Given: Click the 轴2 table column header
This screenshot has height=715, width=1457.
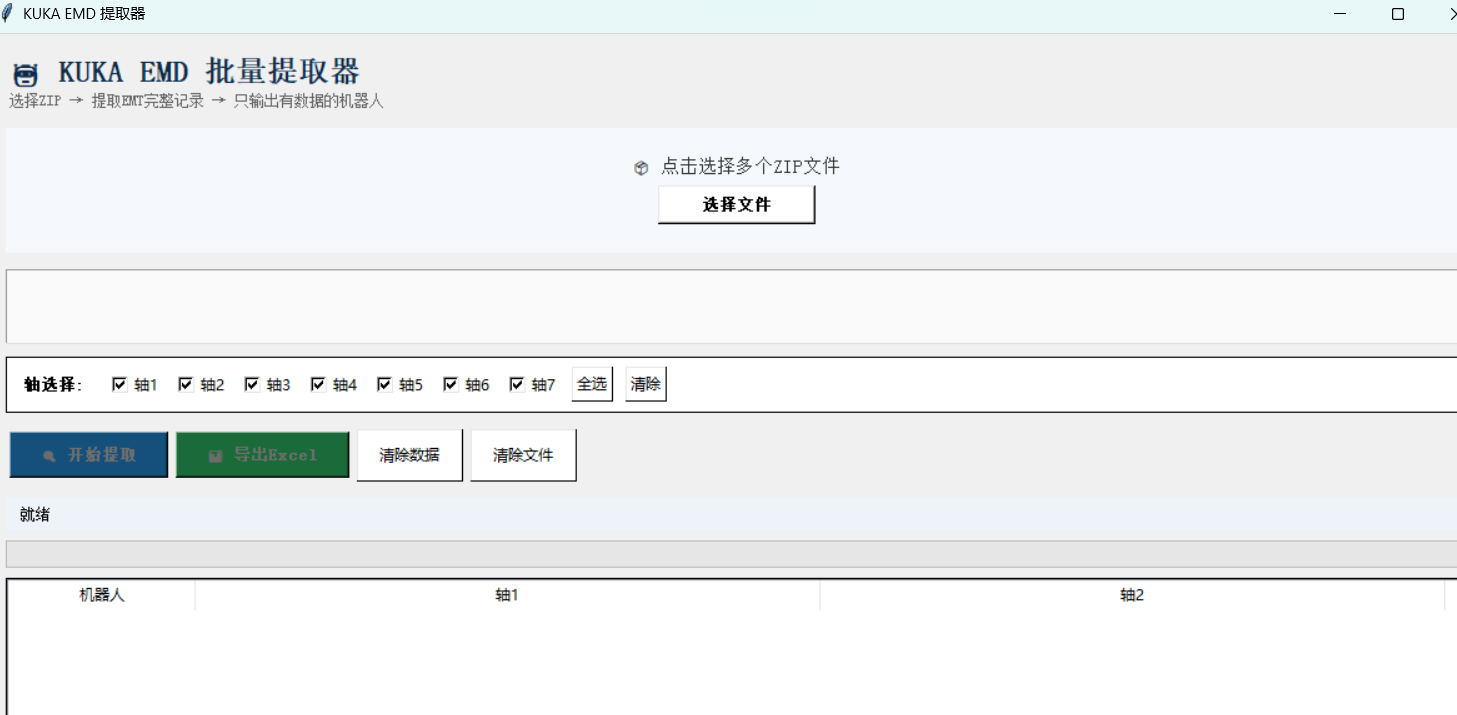Looking at the screenshot, I should (x=1132, y=595).
